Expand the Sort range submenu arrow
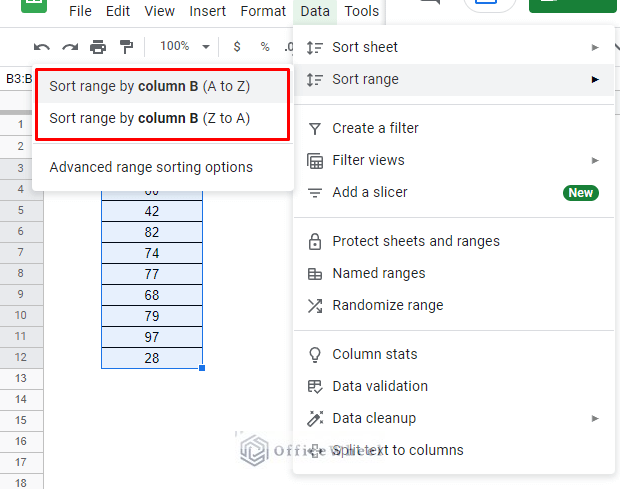 pos(595,79)
